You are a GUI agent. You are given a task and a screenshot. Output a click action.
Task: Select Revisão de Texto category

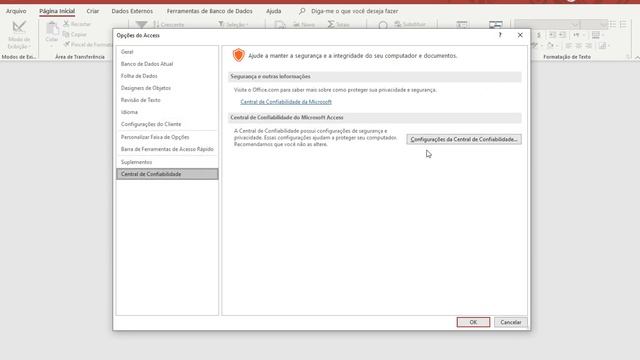point(167,100)
